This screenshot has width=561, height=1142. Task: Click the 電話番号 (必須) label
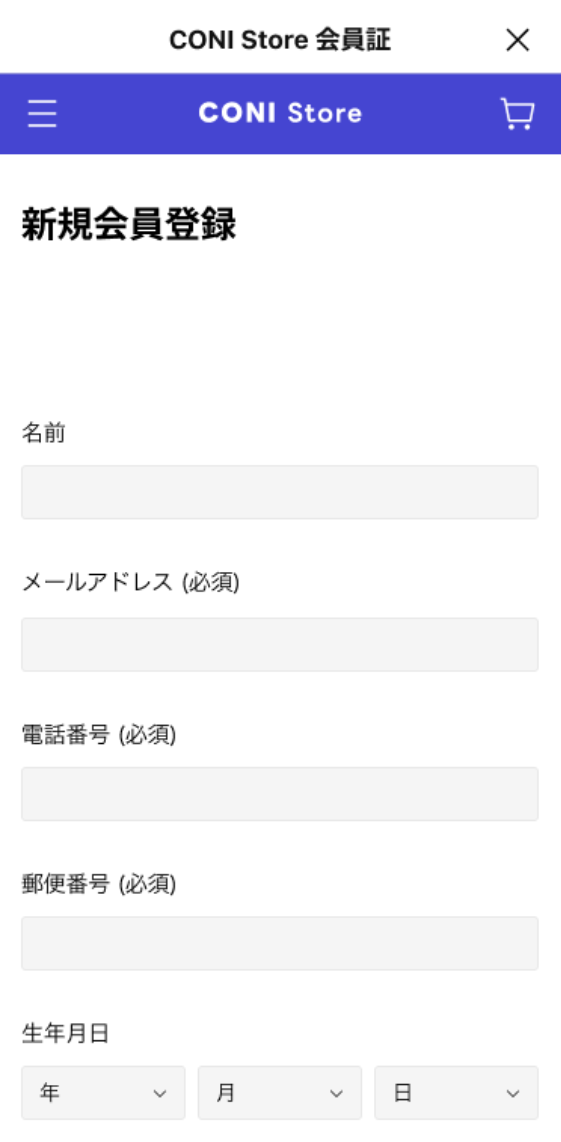pos(99,735)
